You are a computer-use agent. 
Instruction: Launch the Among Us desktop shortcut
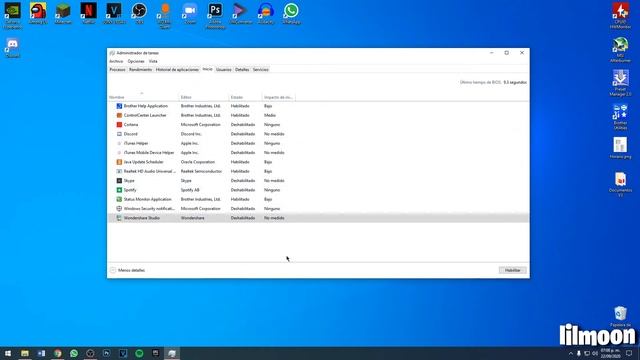tap(38, 14)
